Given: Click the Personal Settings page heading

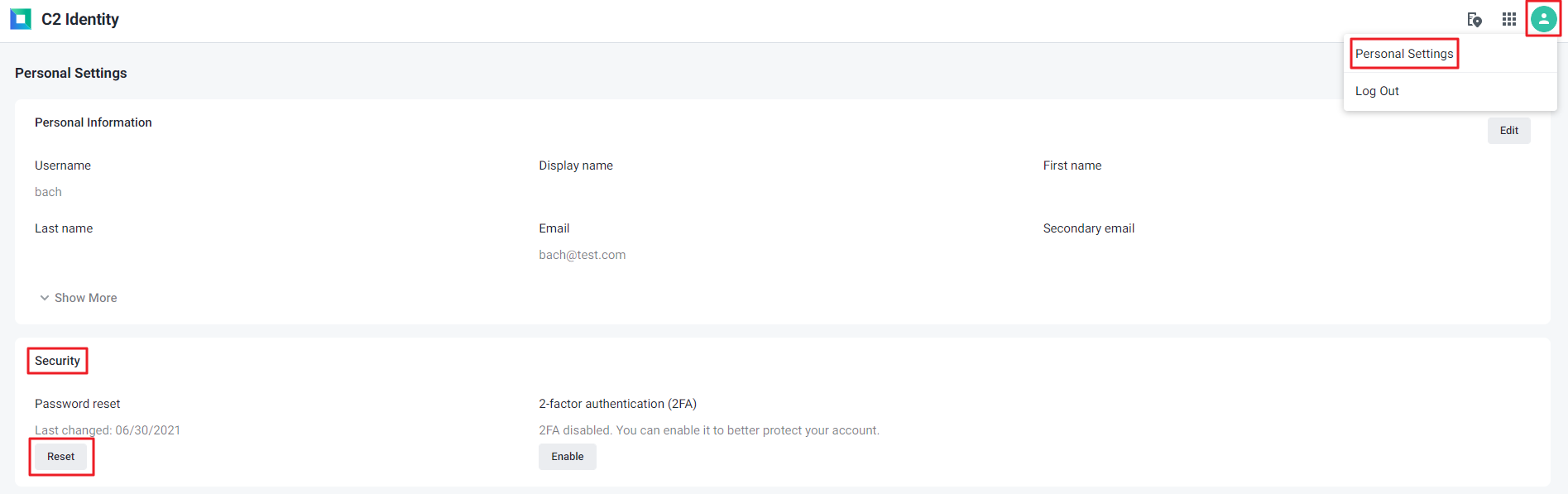Looking at the screenshot, I should 71,73.
